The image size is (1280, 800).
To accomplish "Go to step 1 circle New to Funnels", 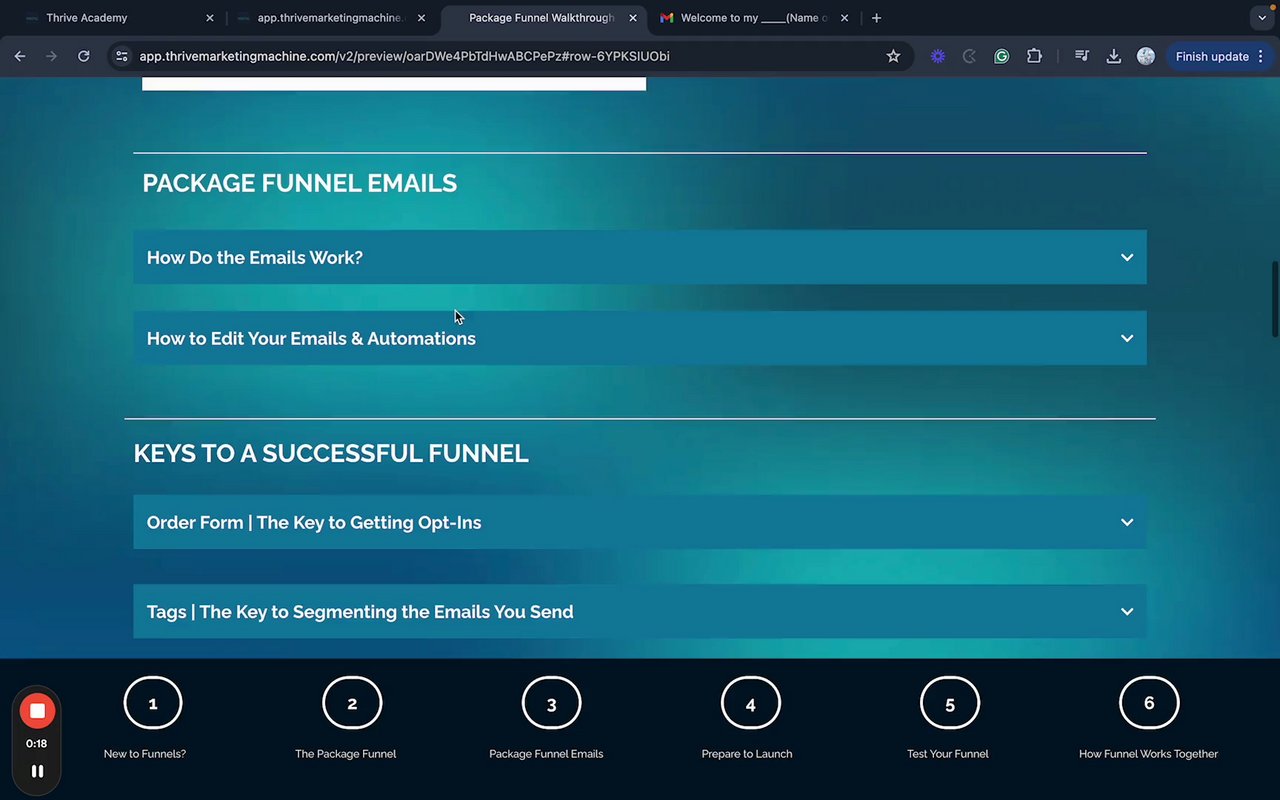I will (x=153, y=703).
